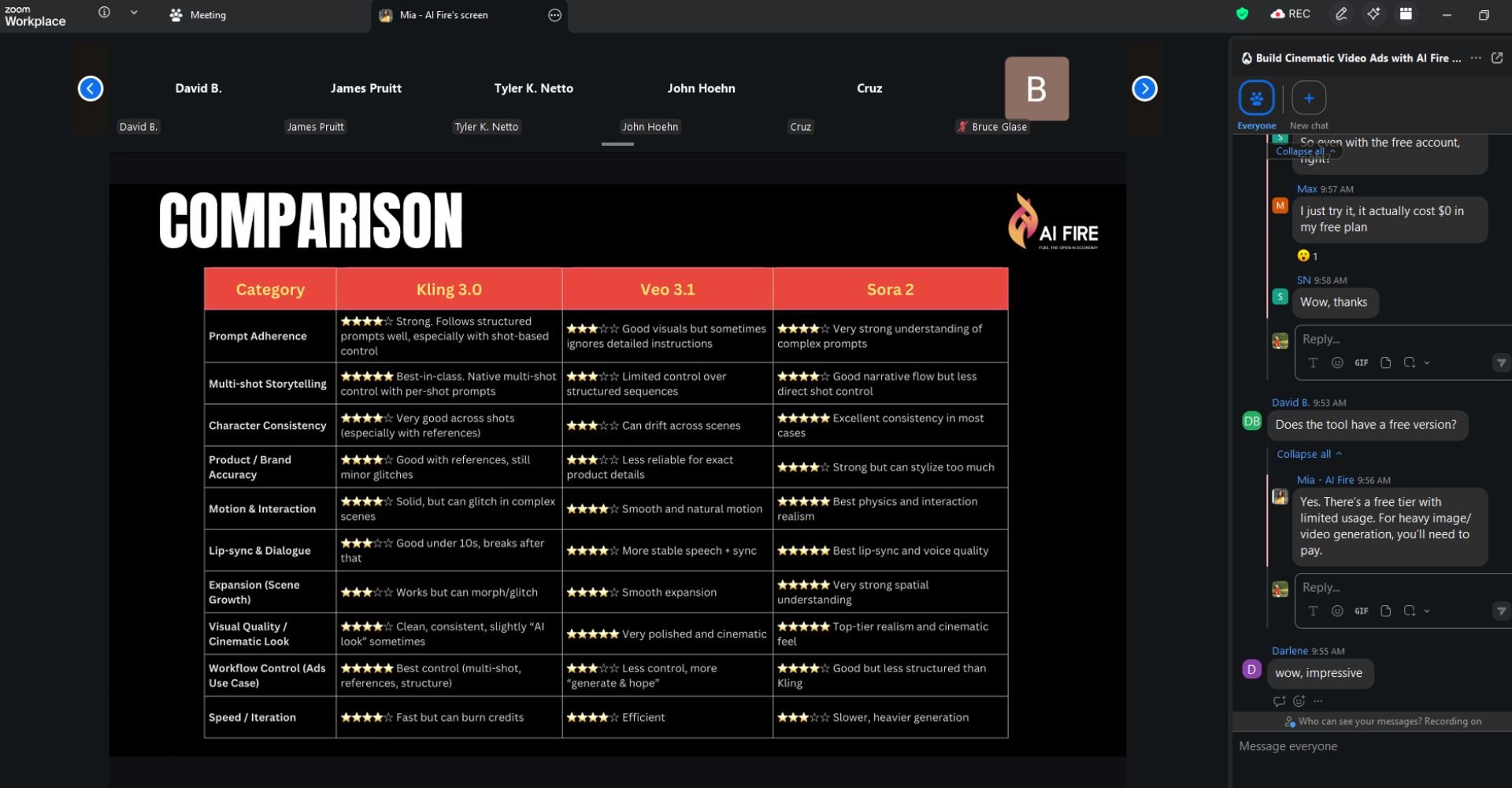The width and height of the screenshot is (1512, 788).
Task: Open emoji picker in reply under 'Wow, thanks'
Action: coord(1337,363)
